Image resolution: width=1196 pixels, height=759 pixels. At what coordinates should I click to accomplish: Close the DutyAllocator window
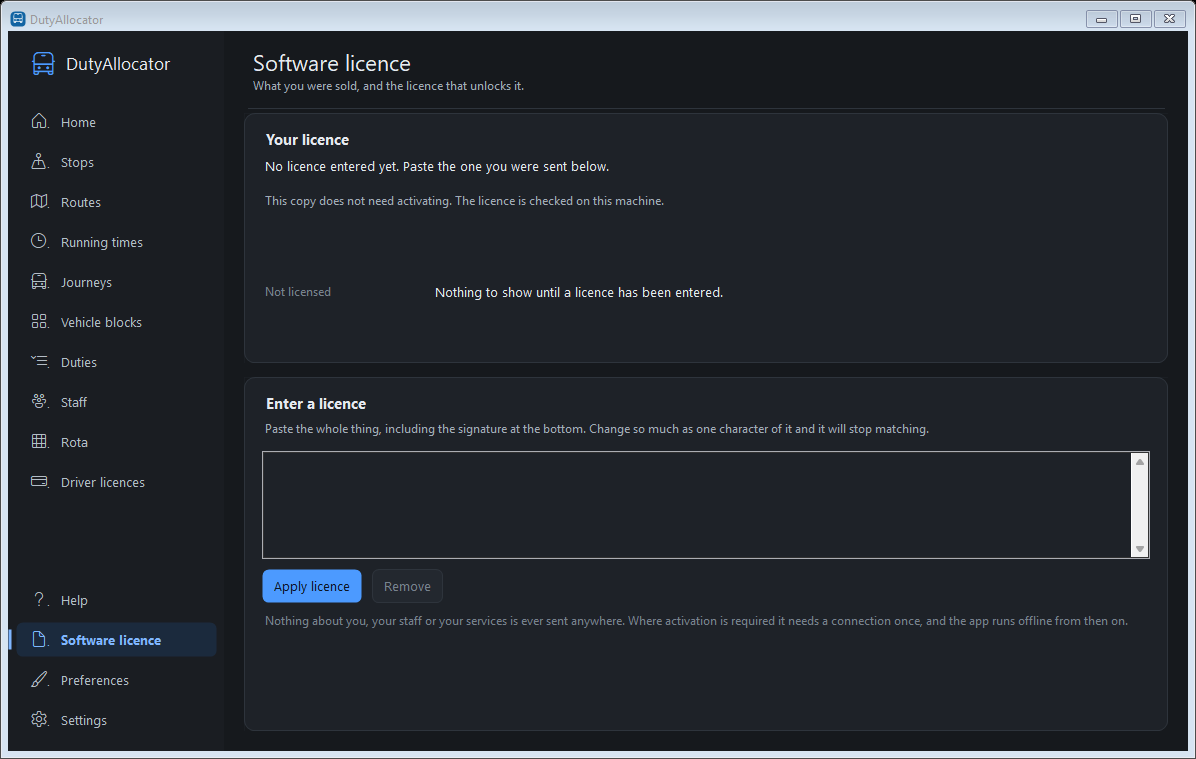coord(1169,19)
